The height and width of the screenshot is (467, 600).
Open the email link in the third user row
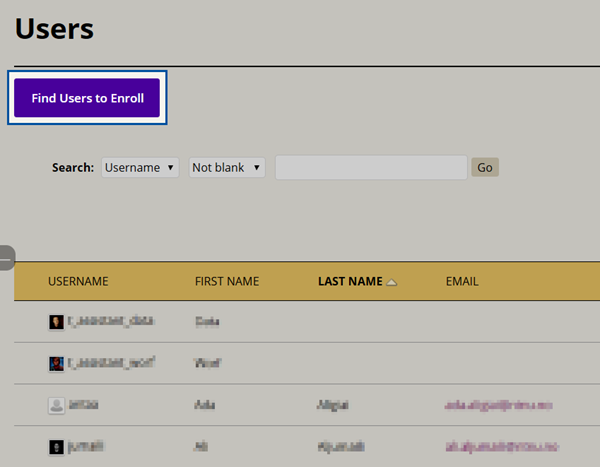pyautogui.click(x=498, y=405)
